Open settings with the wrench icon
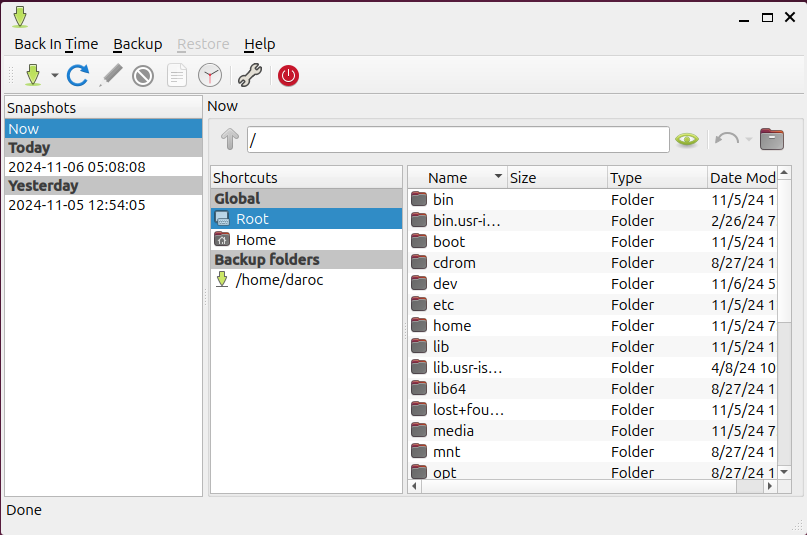This screenshot has height=535, width=807. (249, 75)
